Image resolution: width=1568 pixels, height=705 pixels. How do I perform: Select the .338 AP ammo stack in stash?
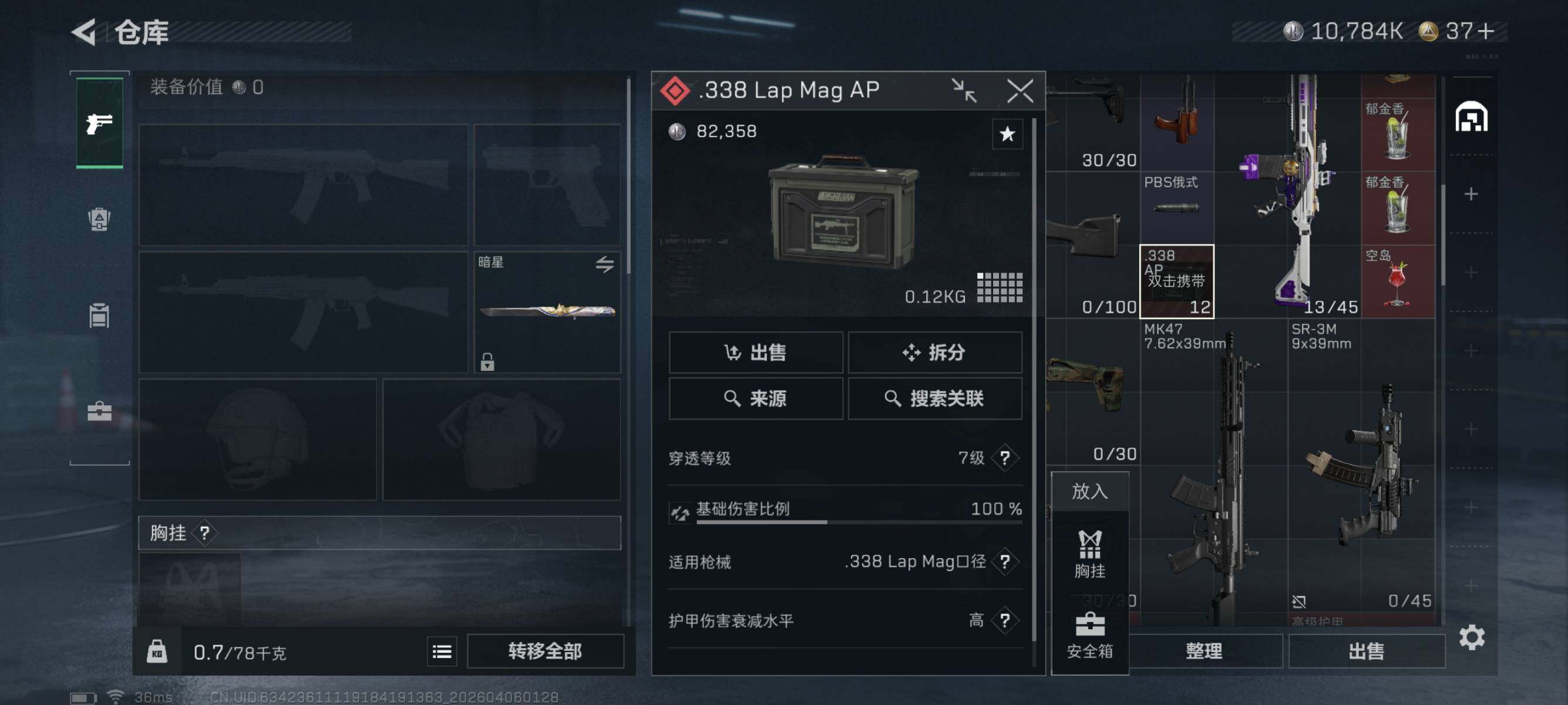1176,281
